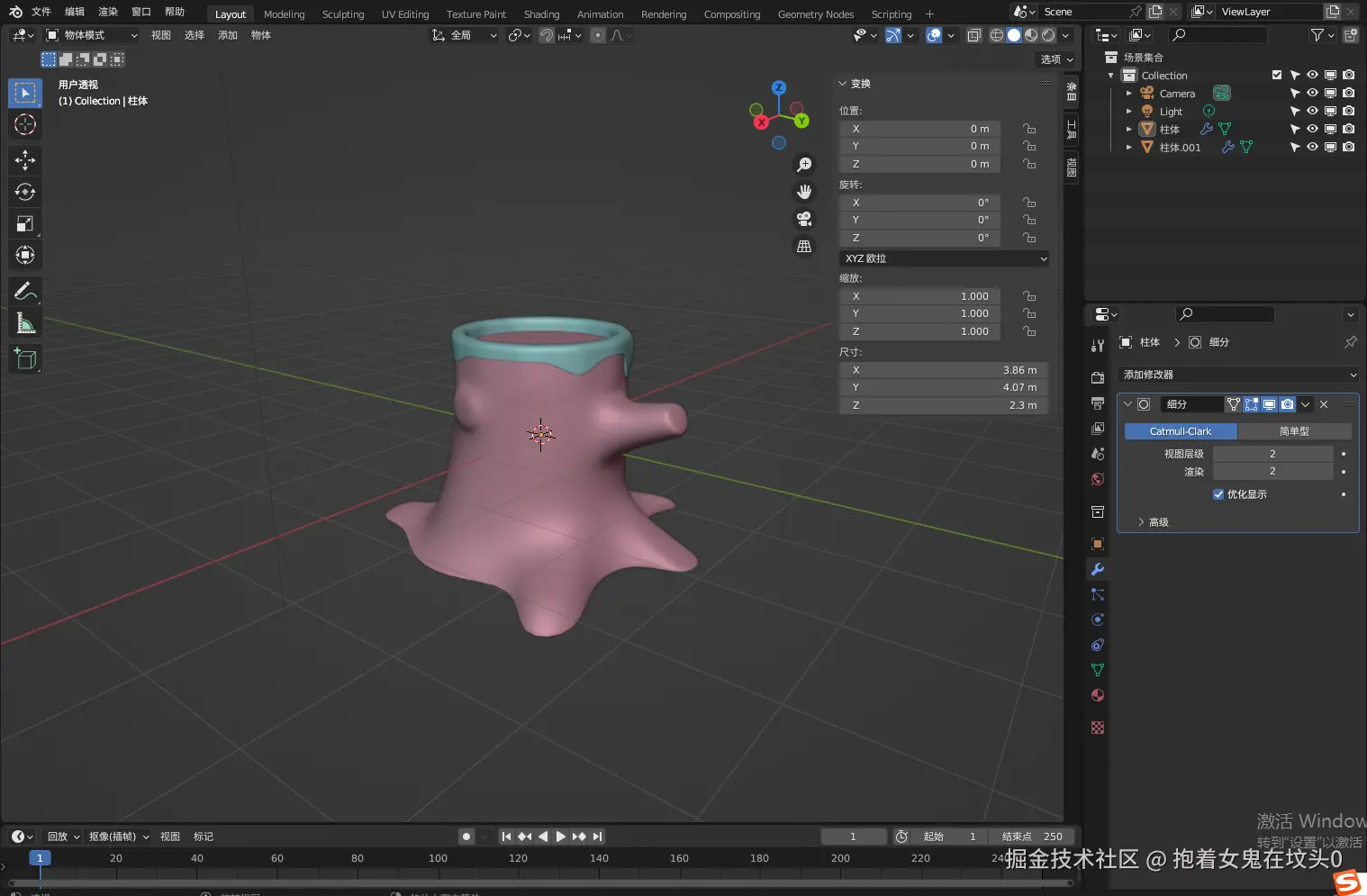This screenshot has width=1367, height=896.
Task: Click the 视图层级 value slider
Action: point(1272,454)
